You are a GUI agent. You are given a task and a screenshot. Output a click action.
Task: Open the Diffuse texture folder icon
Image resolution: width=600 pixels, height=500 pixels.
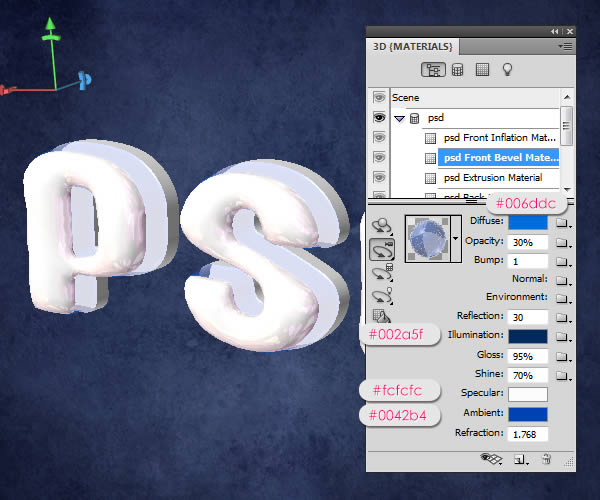(x=563, y=222)
